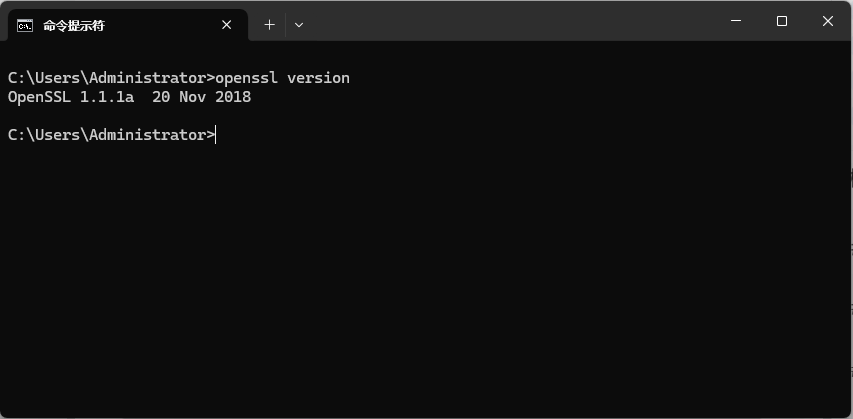853x419 pixels.
Task: Click the word "version" in the command
Action: tap(318, 78)
